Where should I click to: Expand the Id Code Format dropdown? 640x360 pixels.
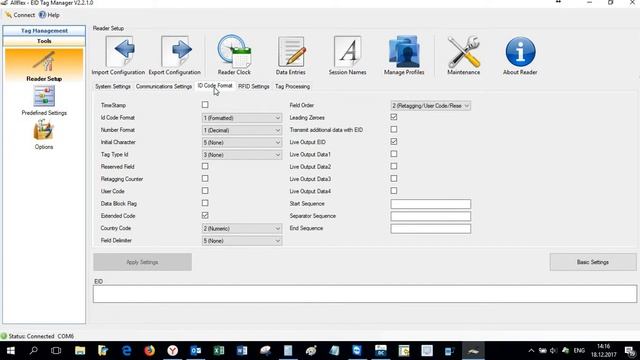pyautogui.click(x=242, y=118)
